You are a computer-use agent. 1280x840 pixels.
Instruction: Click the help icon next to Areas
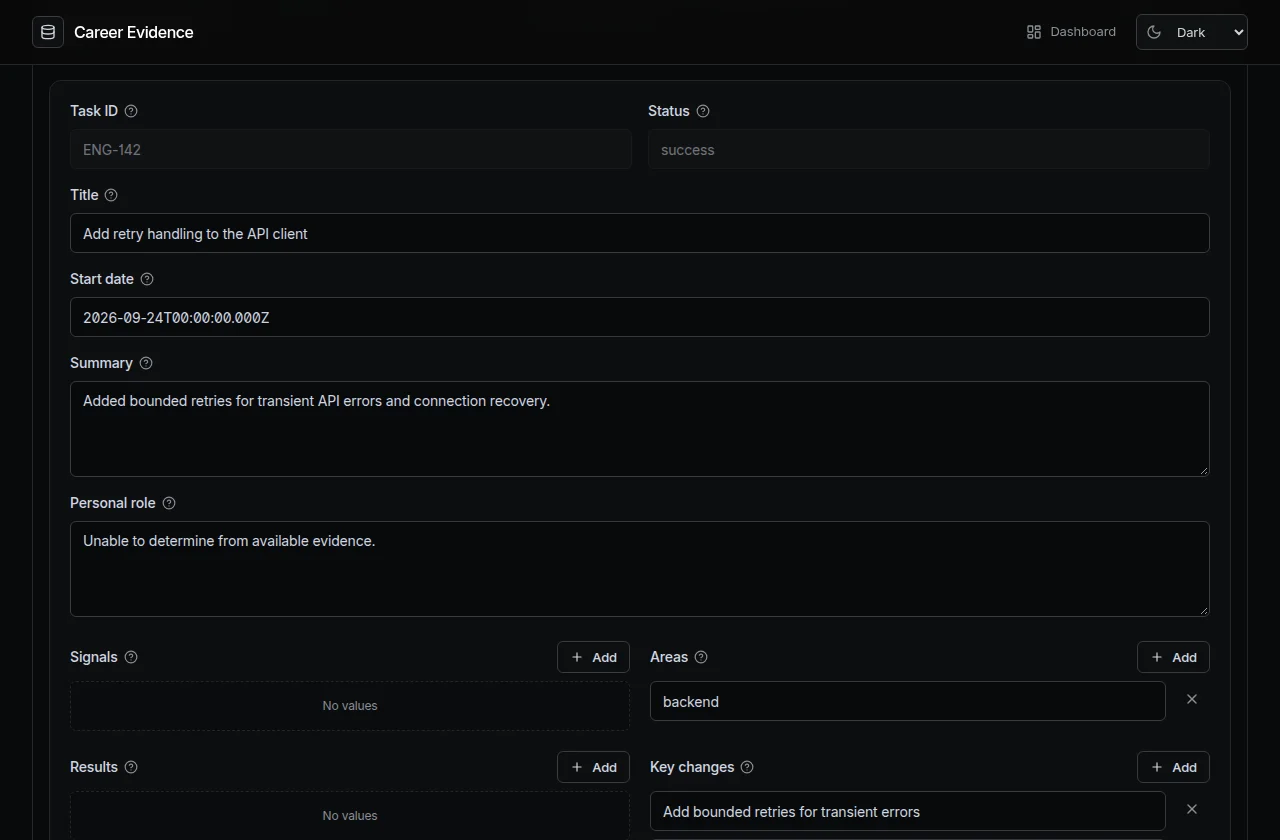tap(701, 657)
